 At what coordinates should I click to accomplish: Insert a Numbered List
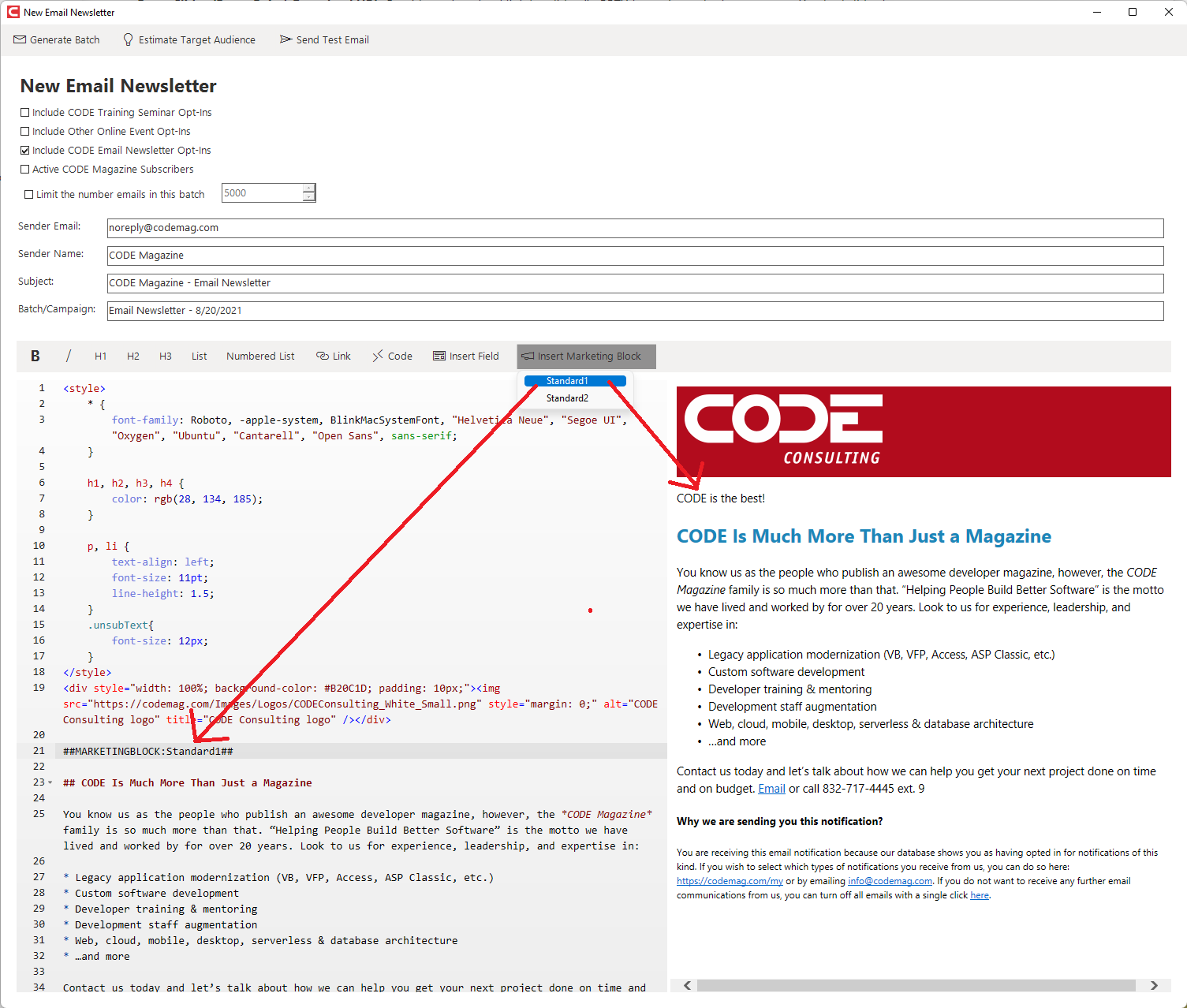coord(260,357)
